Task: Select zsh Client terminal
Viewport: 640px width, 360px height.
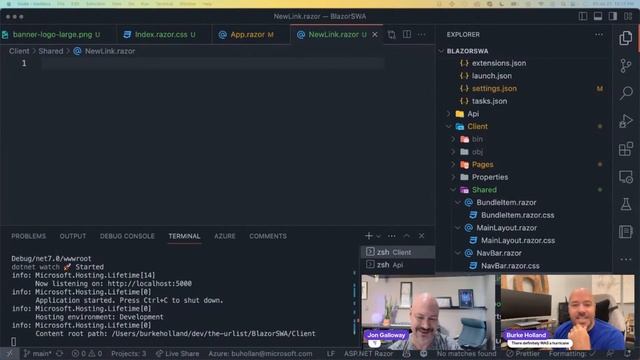Action: [x=398, y=252]
